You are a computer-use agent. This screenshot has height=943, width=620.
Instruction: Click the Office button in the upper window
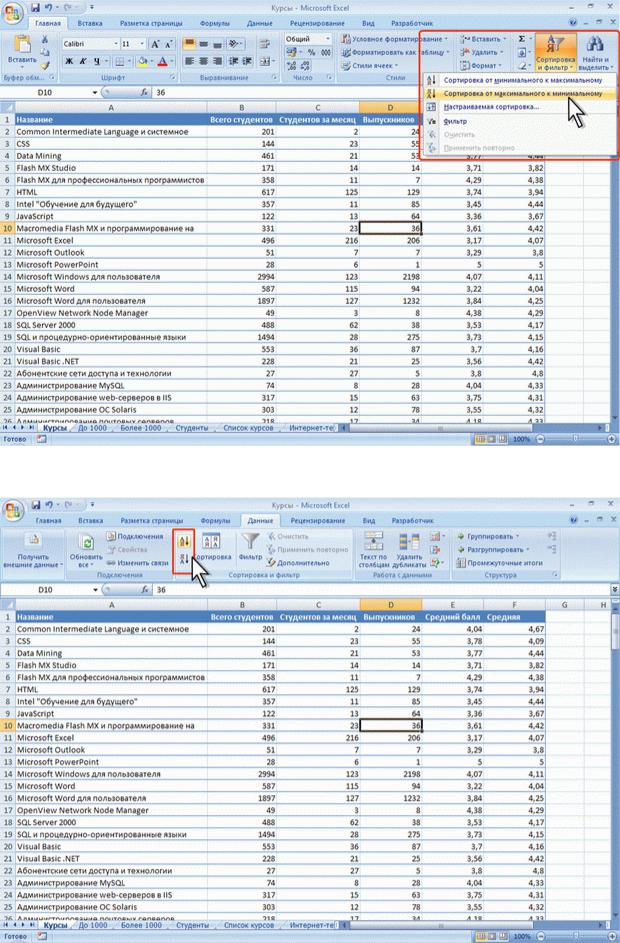(13, 13)
